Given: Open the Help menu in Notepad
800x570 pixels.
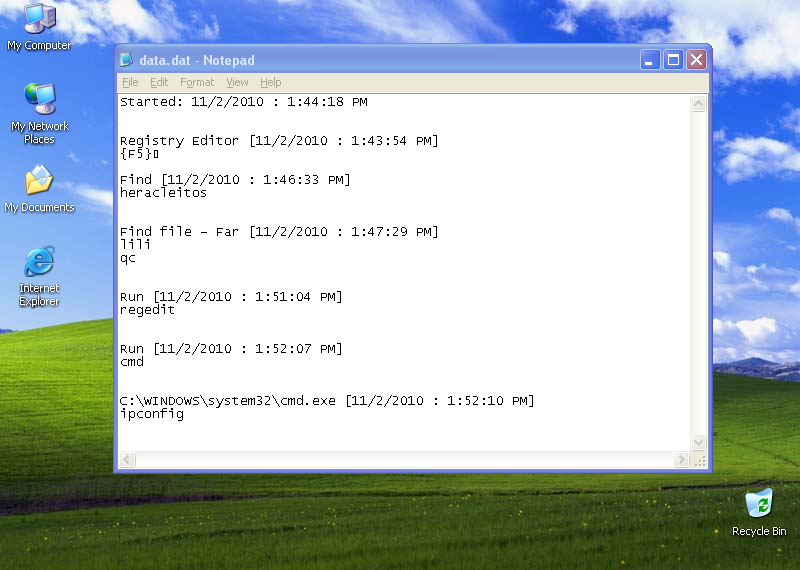Looking at the screenshot, I should pos(270,82).
